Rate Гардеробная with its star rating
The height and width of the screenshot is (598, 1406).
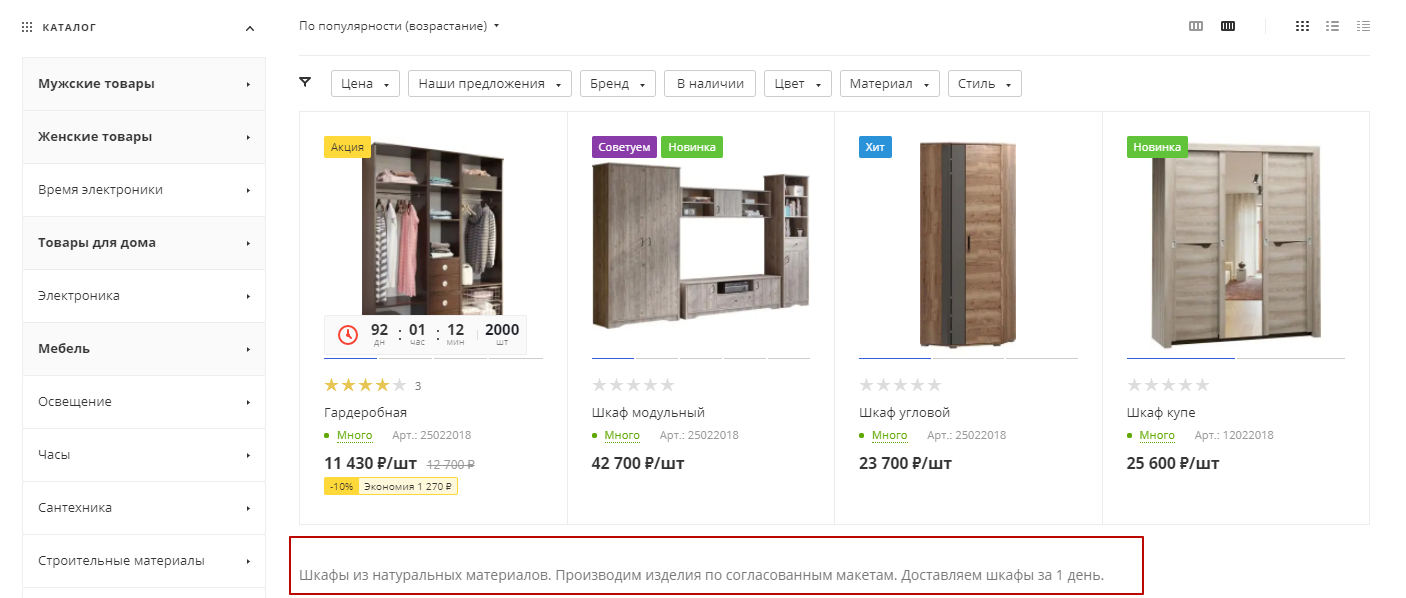click(x=365, y=385)
